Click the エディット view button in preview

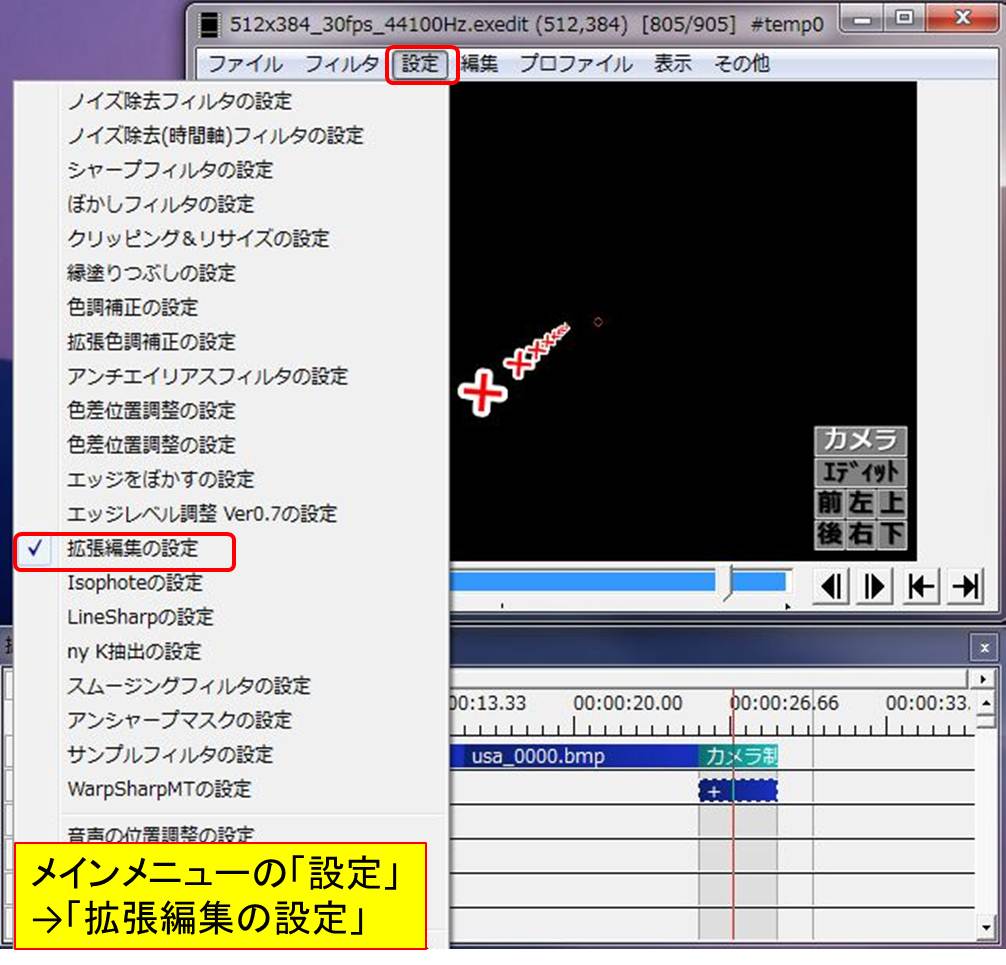point(860,472)
